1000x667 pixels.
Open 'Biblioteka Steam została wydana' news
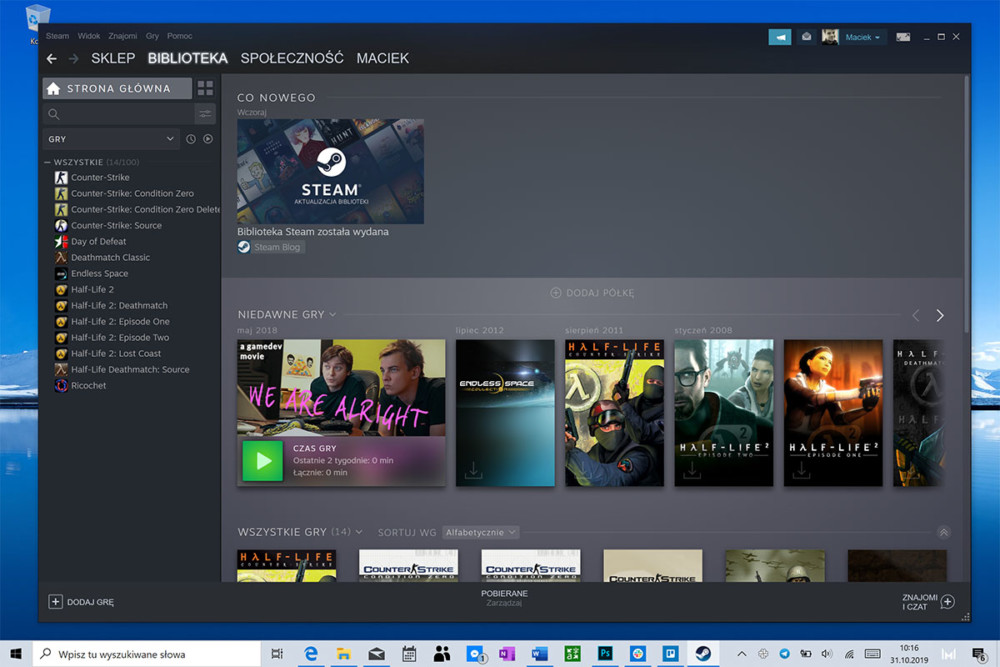pyautogui.click(x=312, y=231)
